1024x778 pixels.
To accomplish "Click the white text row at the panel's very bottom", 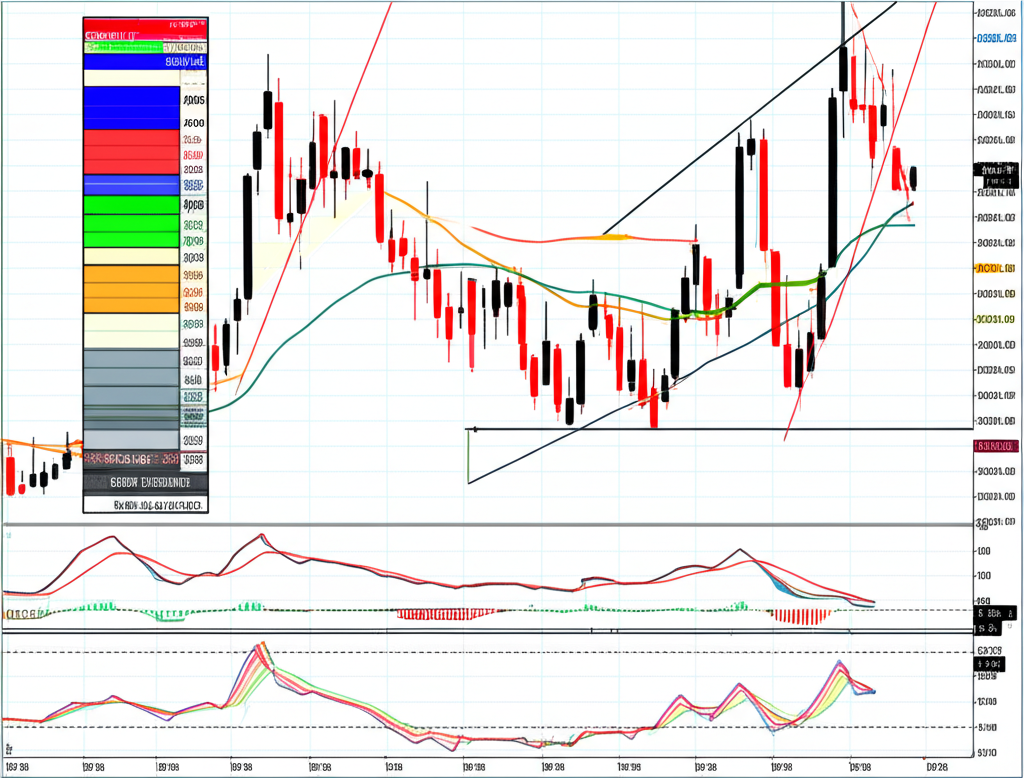I will (x=145, y=506).
